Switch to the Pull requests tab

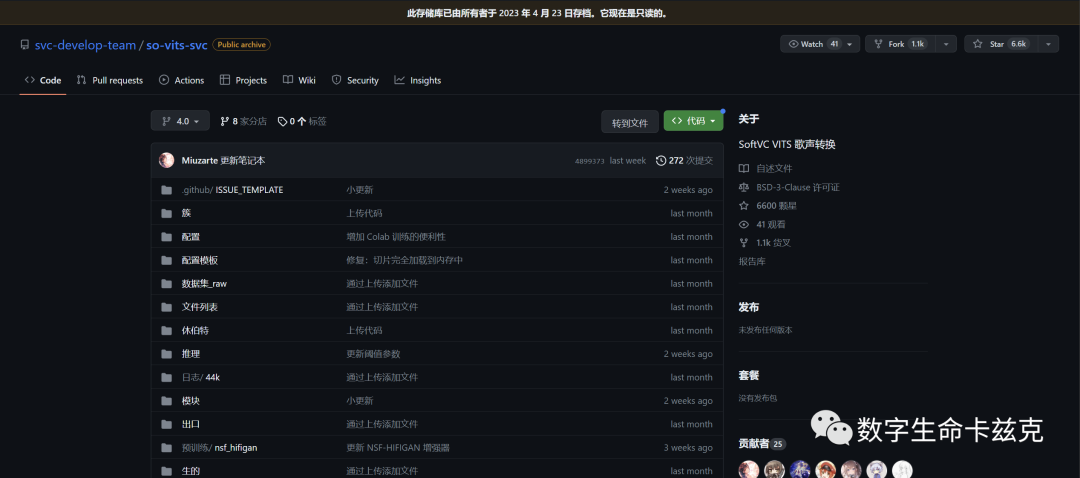click(110, 81)
